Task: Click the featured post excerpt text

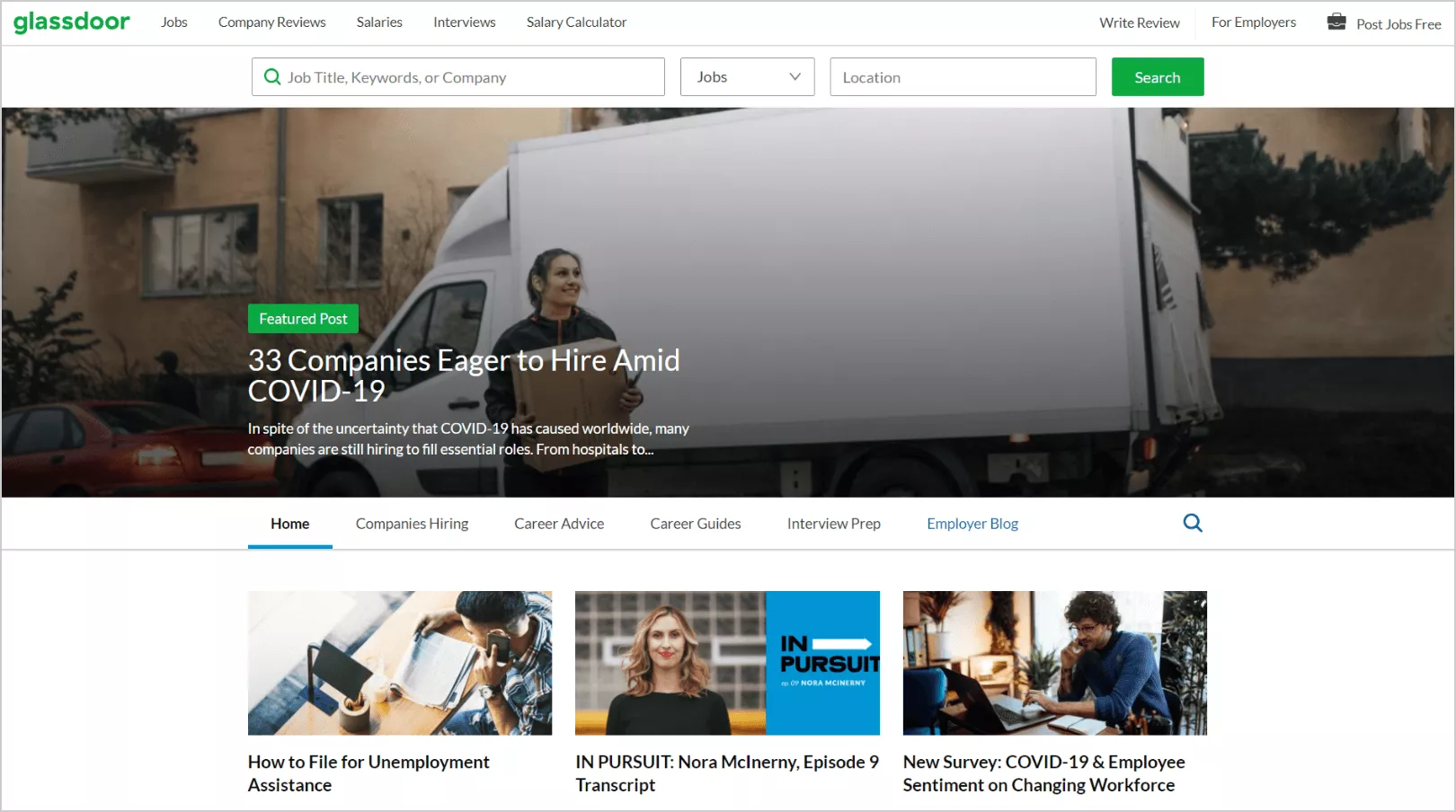Action: click(468, 439)
